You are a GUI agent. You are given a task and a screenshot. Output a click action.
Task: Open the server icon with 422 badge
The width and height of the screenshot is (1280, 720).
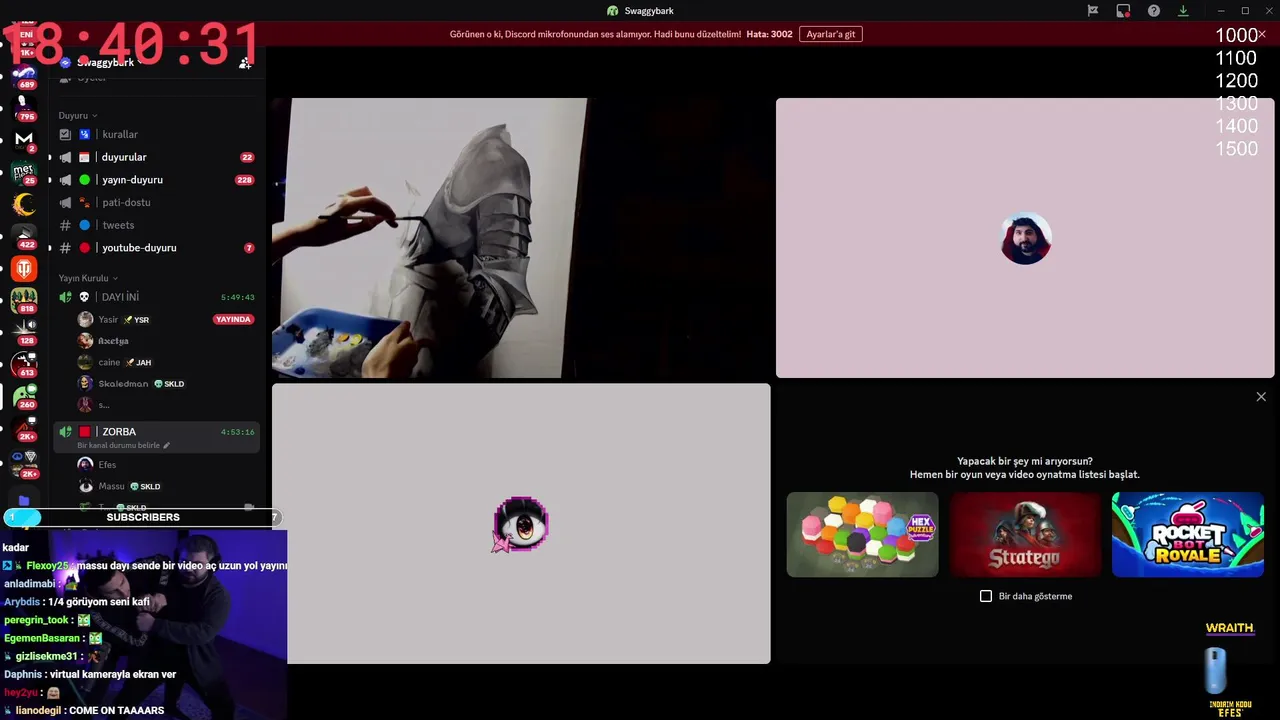tap(24, 236)
